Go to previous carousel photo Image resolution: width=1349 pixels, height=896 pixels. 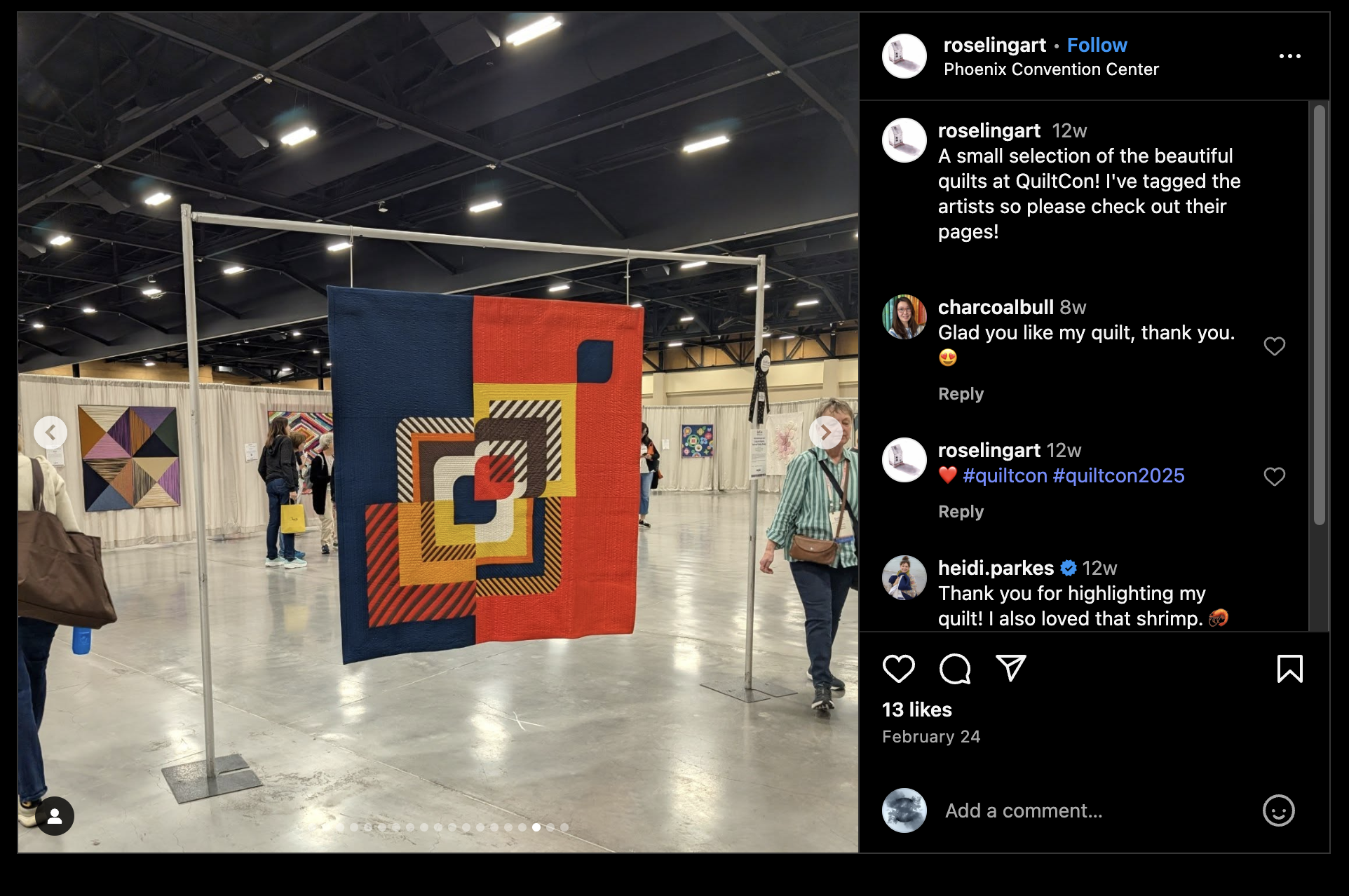50,433
